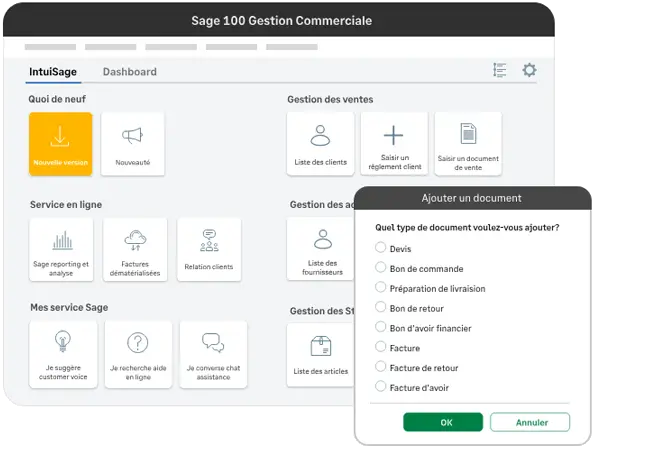Select the Devis radio option
This screenshot has width=650, height=452.
click(x=381, y=248)
